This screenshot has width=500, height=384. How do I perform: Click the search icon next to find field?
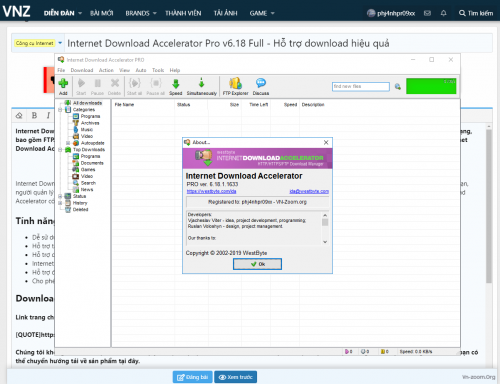(398, 87)
